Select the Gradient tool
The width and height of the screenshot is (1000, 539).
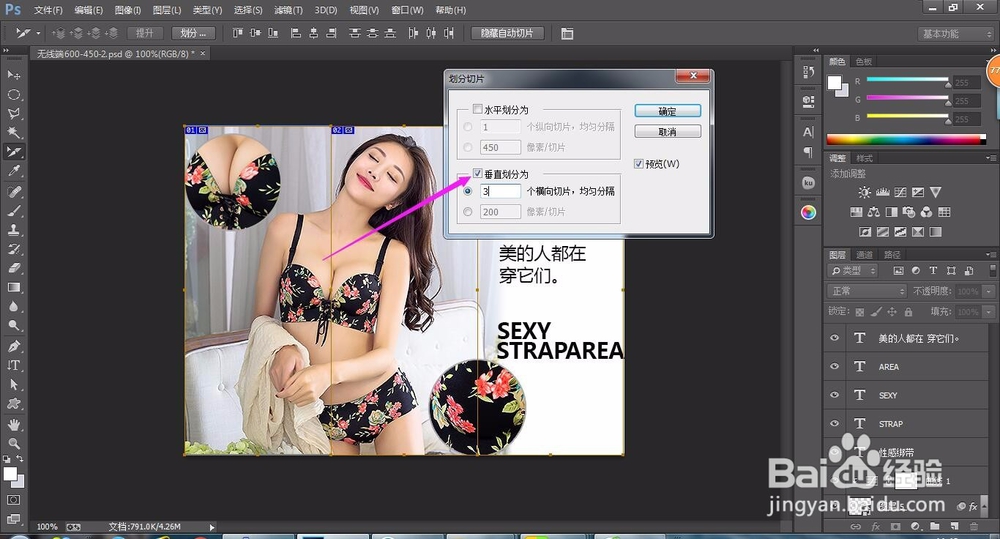pos(13,287)
